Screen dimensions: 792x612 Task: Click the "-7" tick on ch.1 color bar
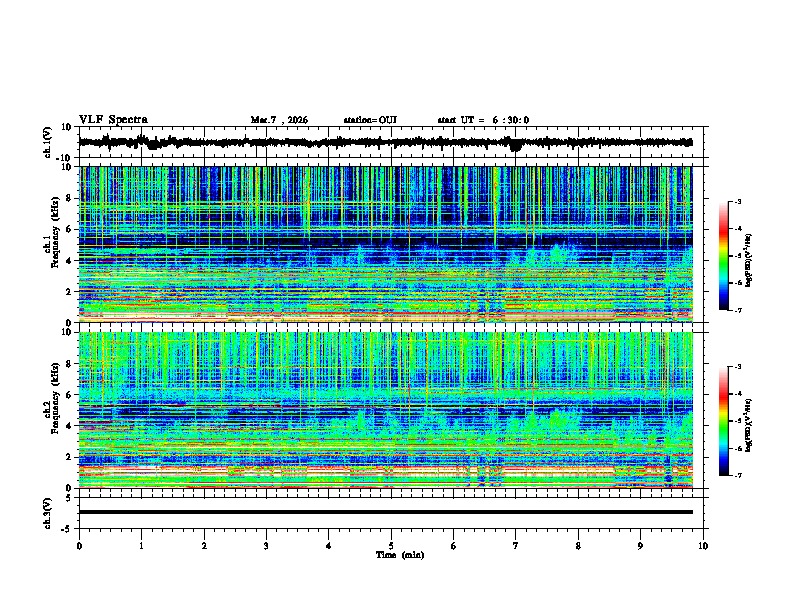(x=737, y=310)
